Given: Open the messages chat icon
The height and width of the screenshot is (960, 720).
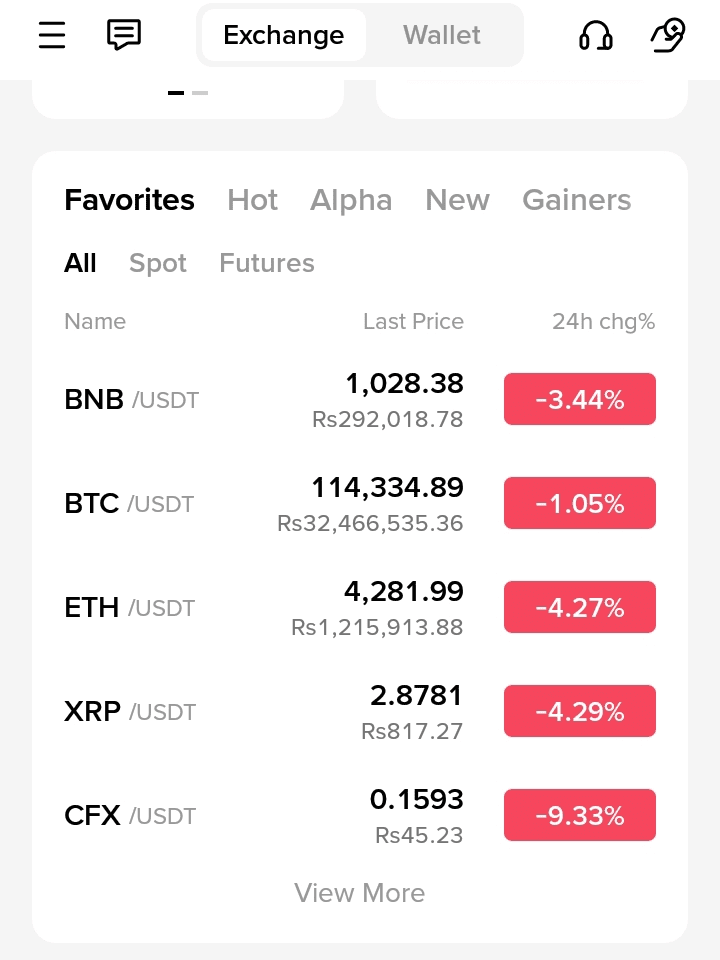Looking at the screenshot, I should pyautogui.click(x=124, y=35).
